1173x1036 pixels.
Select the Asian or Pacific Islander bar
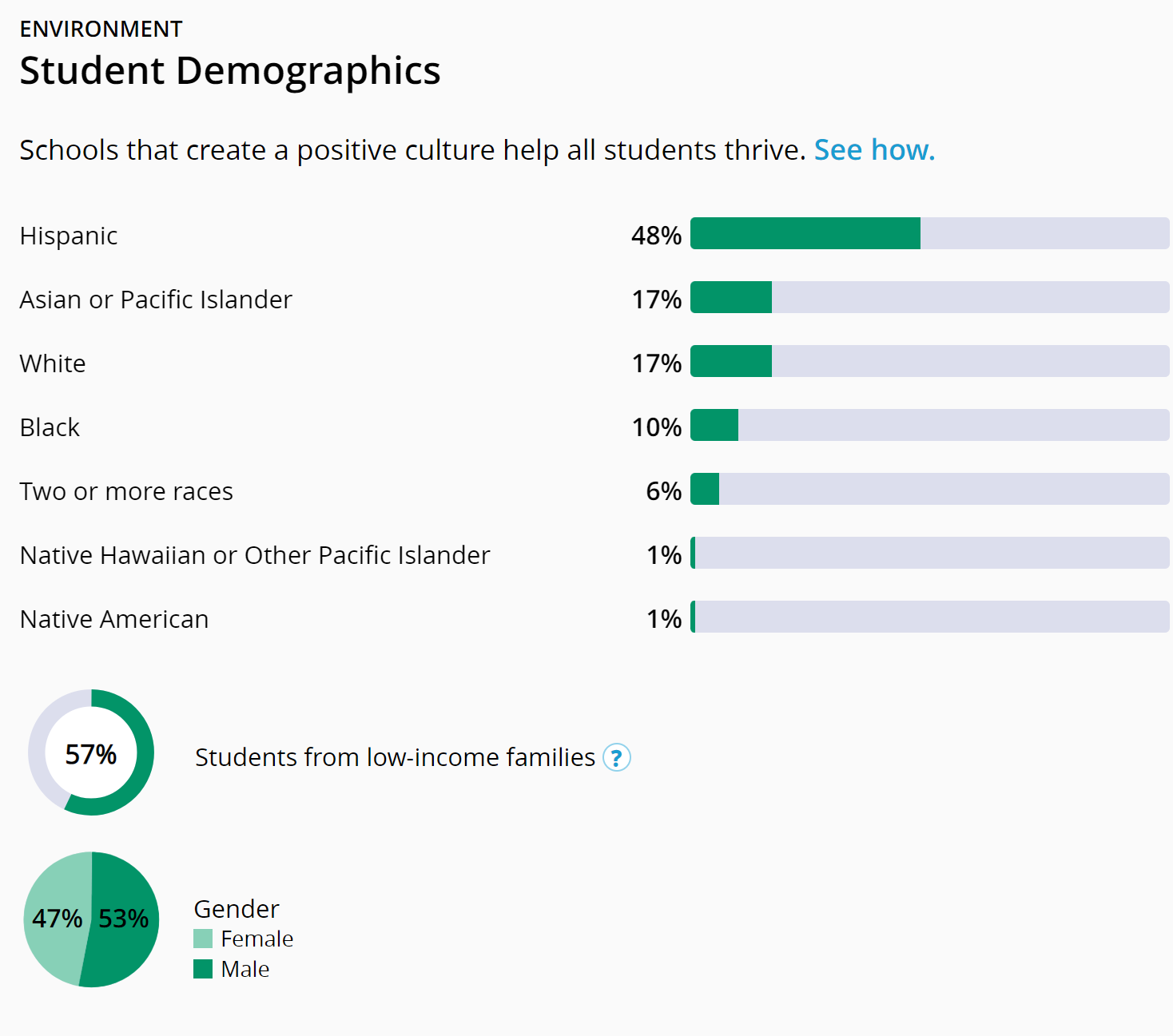coord(929,297)
